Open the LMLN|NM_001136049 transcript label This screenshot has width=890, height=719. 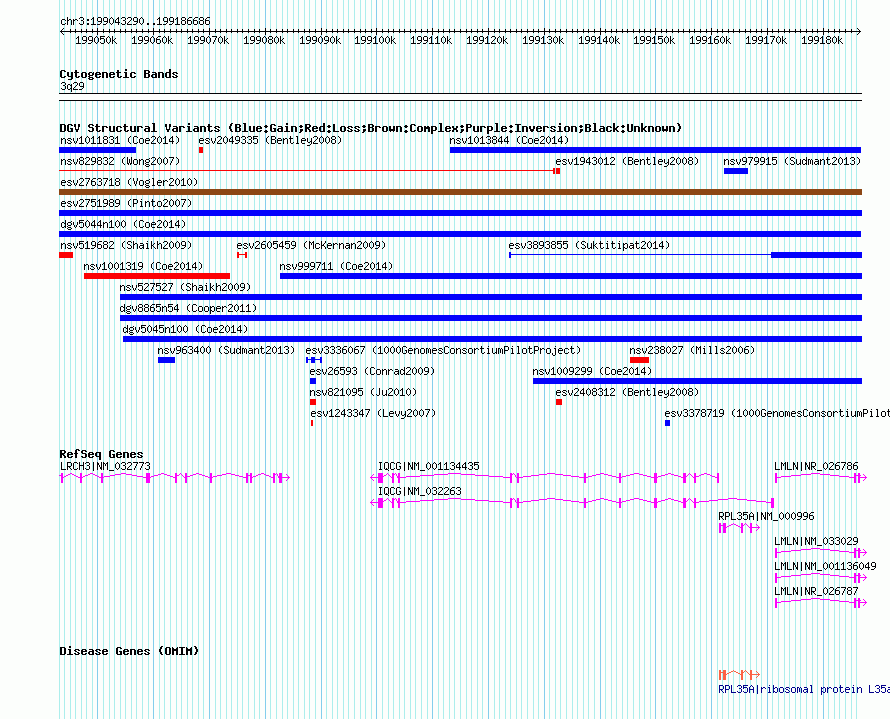tap(825, 566)
